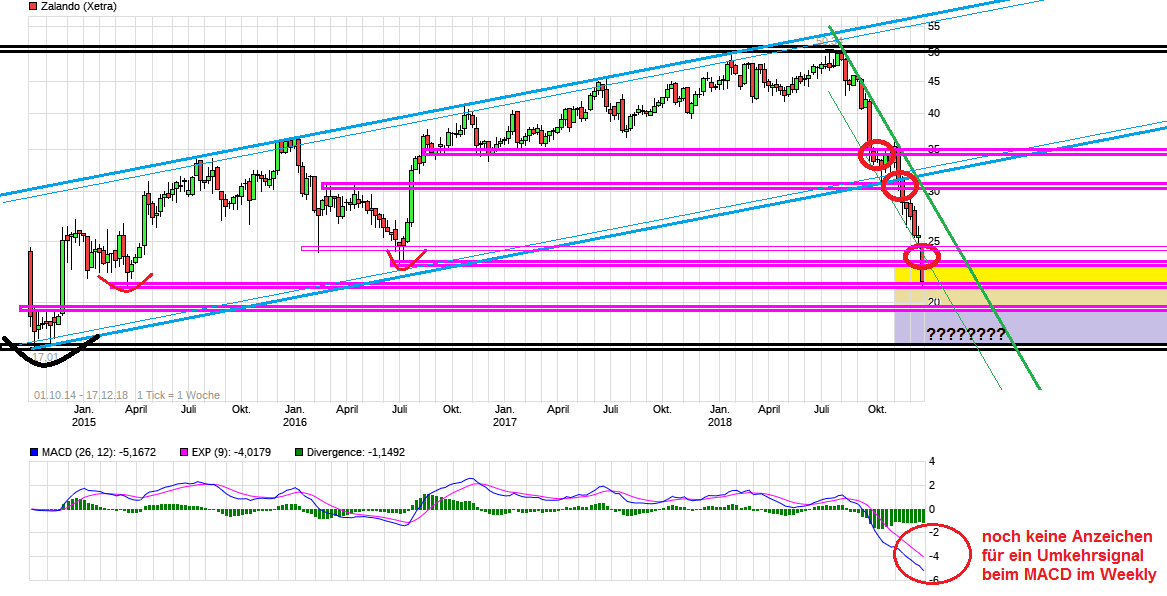Click the red ellipse around the MACD lines
The height and width of the screenshot is (596, 1167).
(x=928, y=551)
